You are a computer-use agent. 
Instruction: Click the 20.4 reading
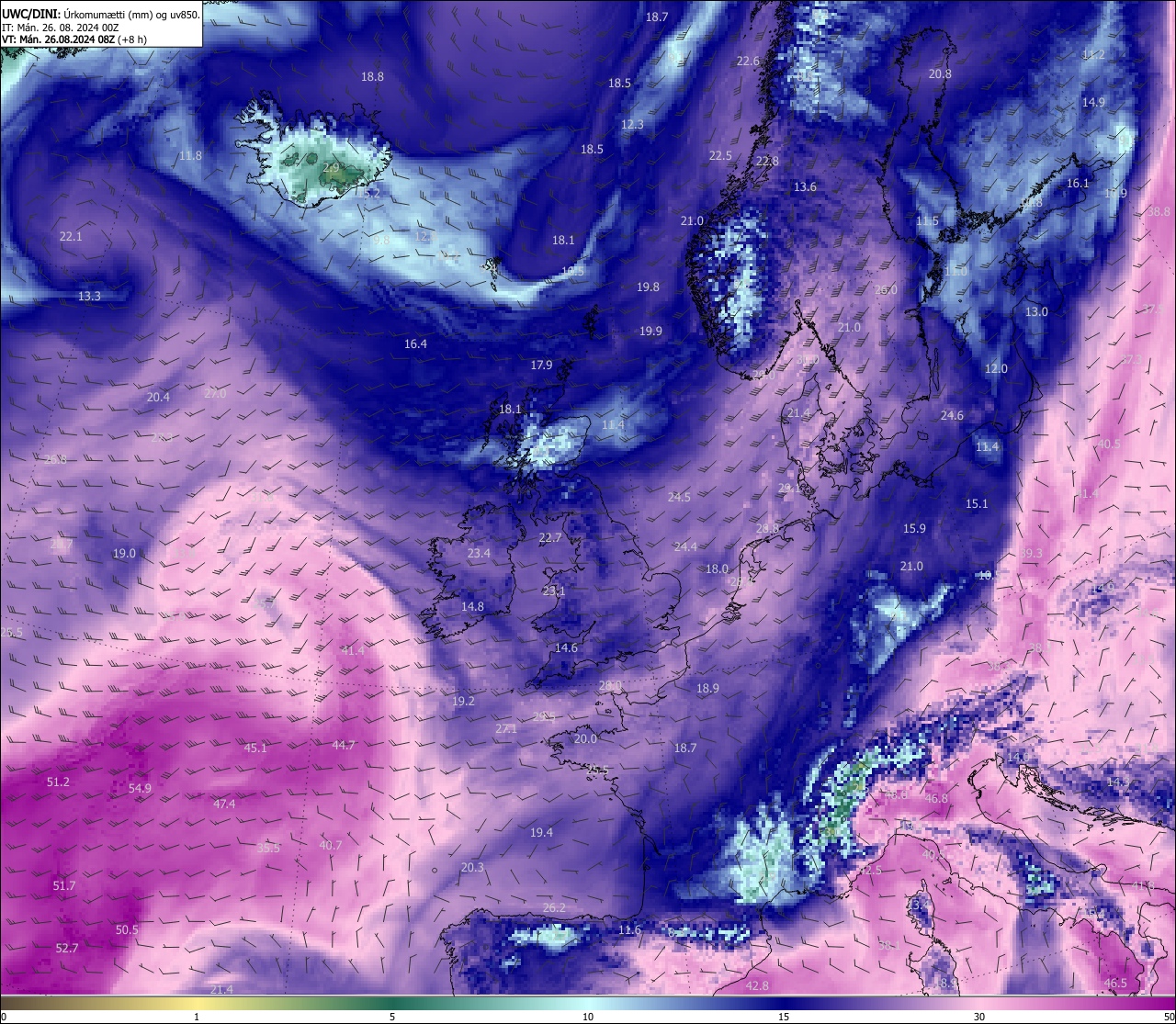pyautogui.click(x=158, y=398)
